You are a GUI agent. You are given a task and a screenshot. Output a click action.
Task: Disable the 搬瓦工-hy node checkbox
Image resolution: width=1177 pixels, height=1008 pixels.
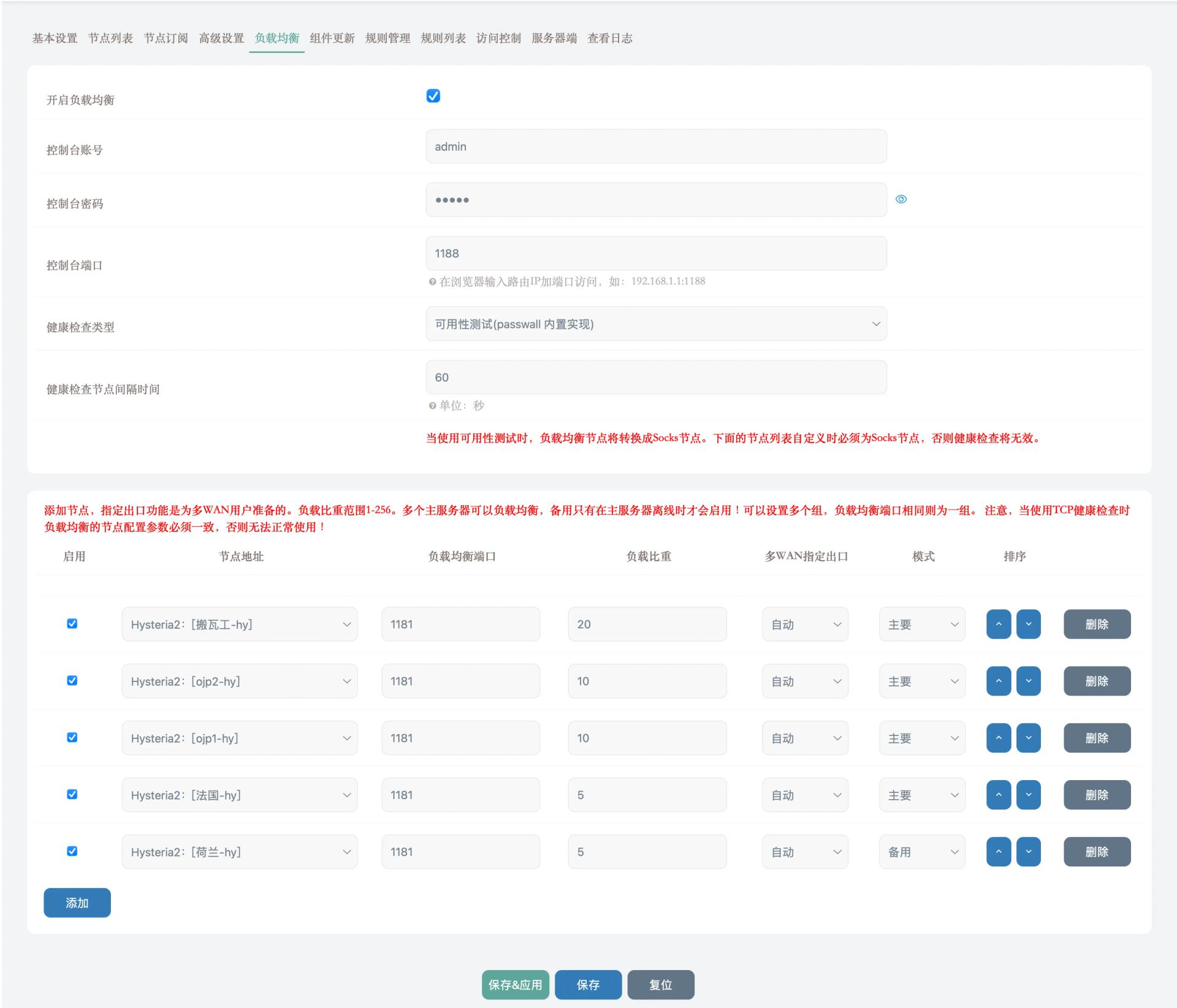point(72,624)
